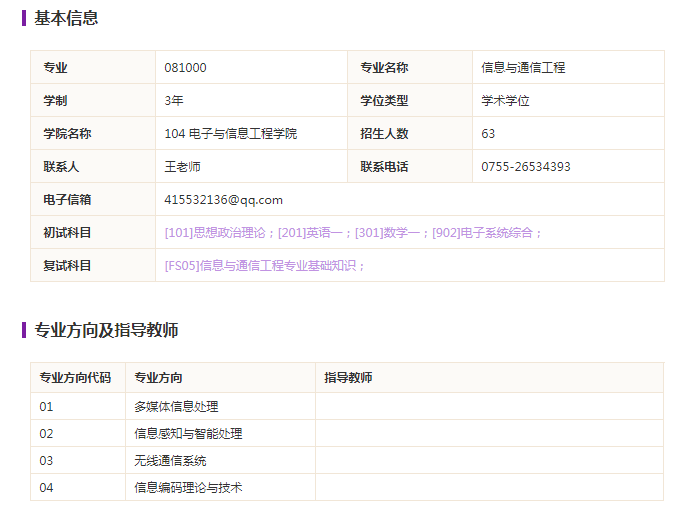This screenshot has width=675, height=521.
Task: Click the 电子信箱 label cell
Action: (x=93, y=199)
